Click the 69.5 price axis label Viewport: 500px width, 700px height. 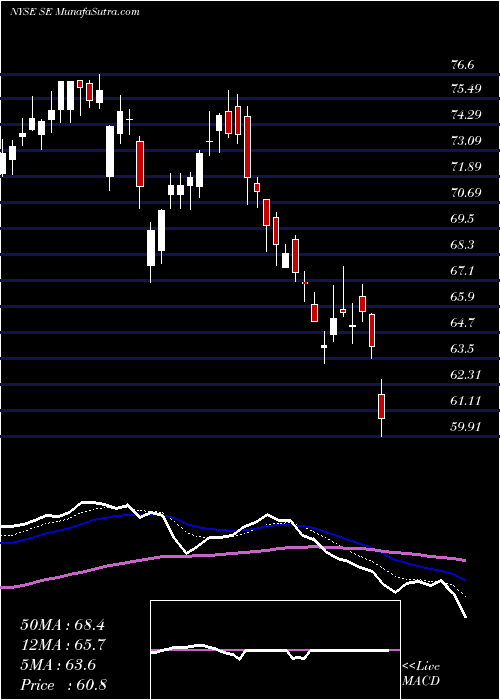coord(462,219)
